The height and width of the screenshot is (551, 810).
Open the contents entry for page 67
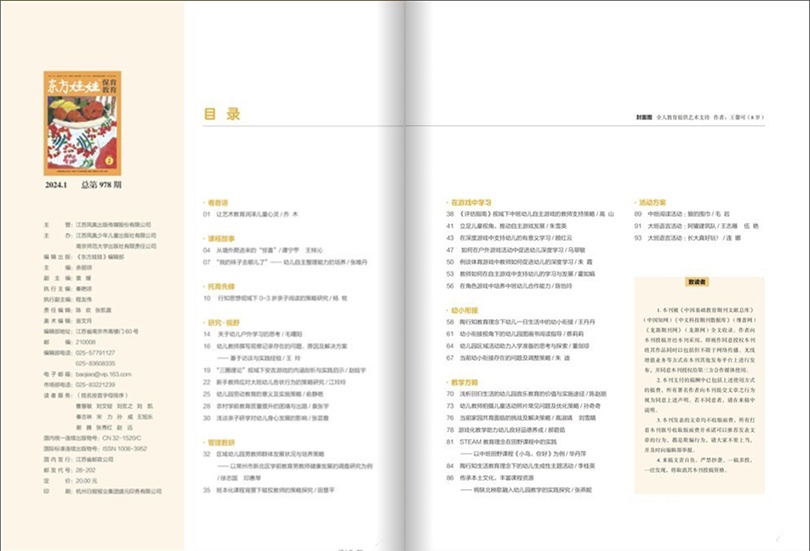point(508,358)
